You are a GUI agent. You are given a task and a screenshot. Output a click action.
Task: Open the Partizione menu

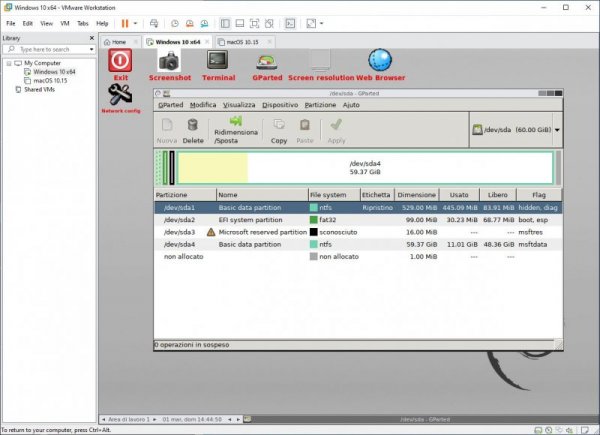tap(320, 105)
